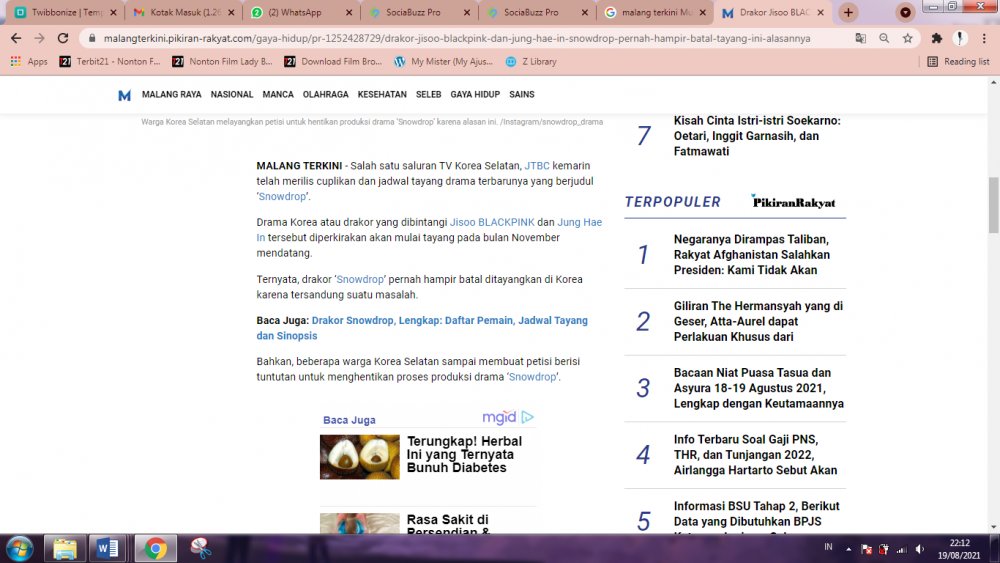Open the Google Translate icon in address bar
1000x563 pixels.
point(860,38)
